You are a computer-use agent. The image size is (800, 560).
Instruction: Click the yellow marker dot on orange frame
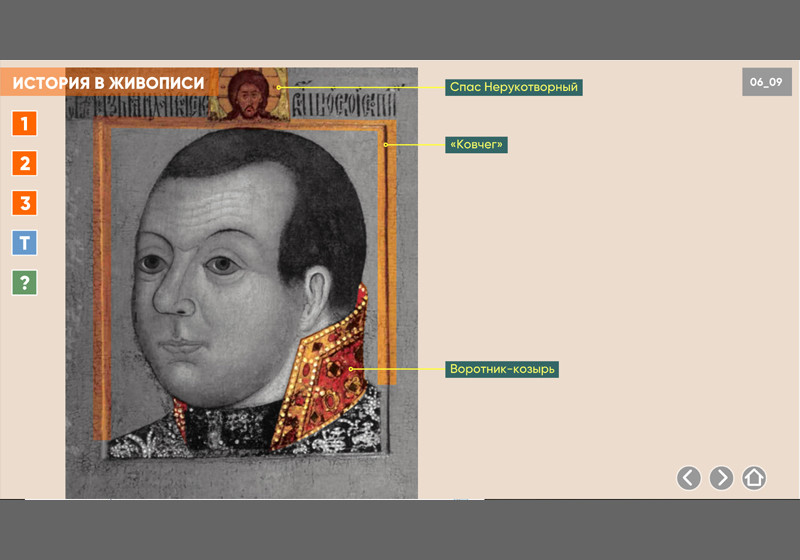pyautogui.click(x=386, y=145)
